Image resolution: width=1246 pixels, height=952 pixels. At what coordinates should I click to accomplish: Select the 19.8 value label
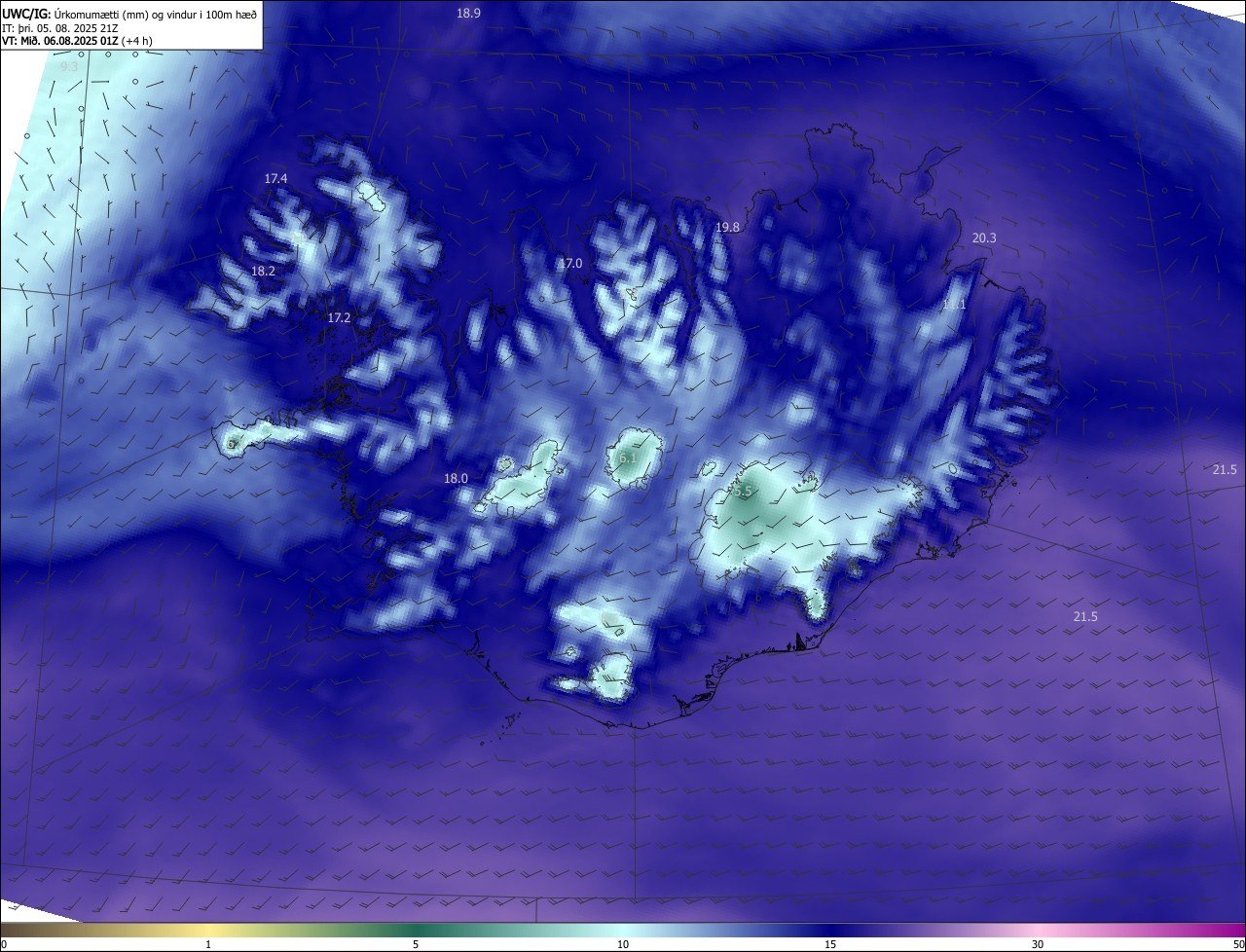pos(727,227)
